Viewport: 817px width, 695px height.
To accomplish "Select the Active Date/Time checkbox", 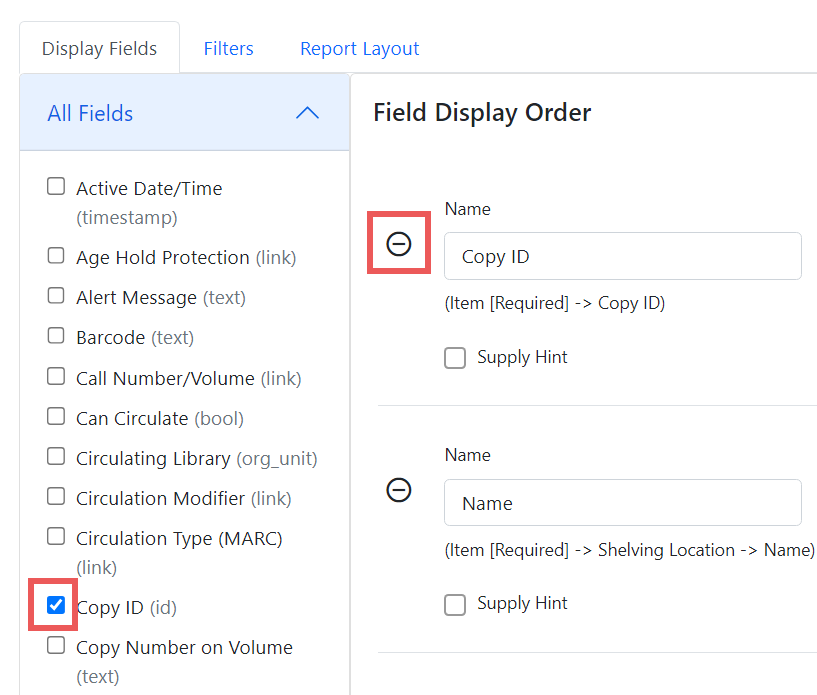I will click(55, 184).
